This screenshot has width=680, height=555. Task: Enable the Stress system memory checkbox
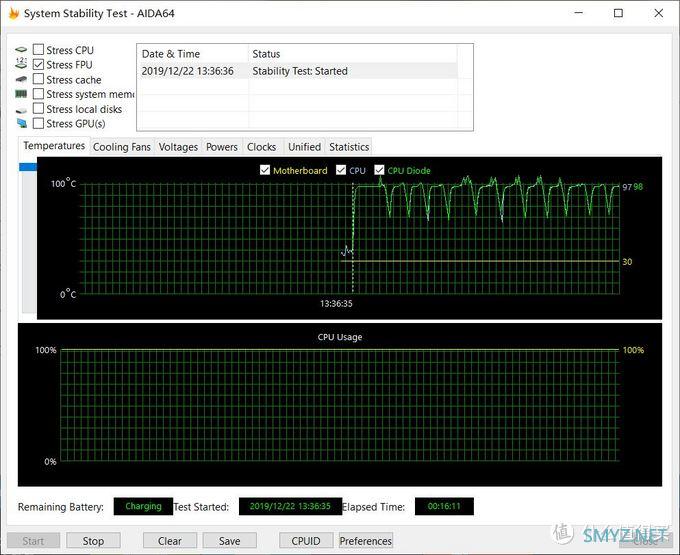click(39, 94)
